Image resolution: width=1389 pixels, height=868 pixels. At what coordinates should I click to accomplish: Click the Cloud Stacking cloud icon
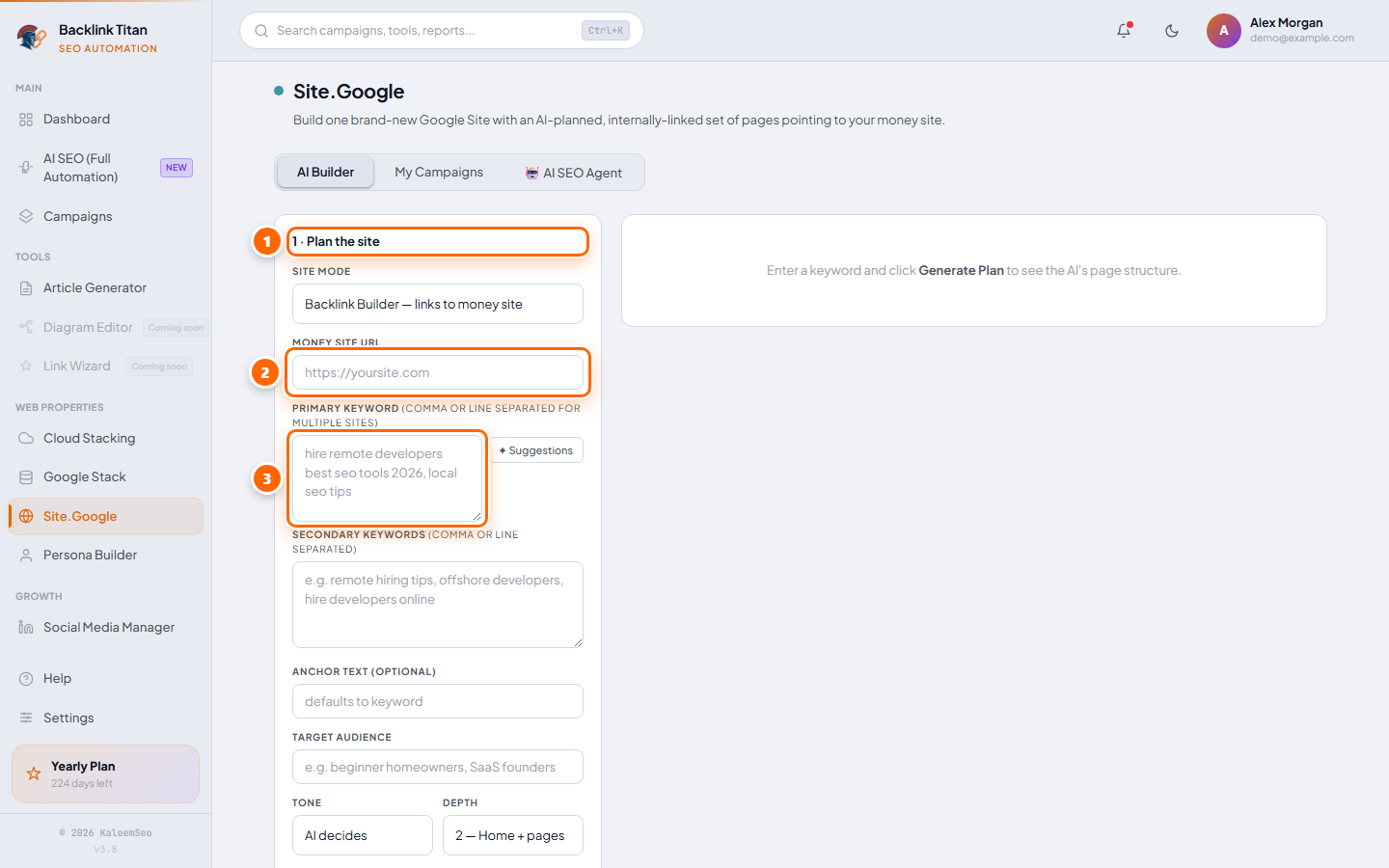coord(26,439)
